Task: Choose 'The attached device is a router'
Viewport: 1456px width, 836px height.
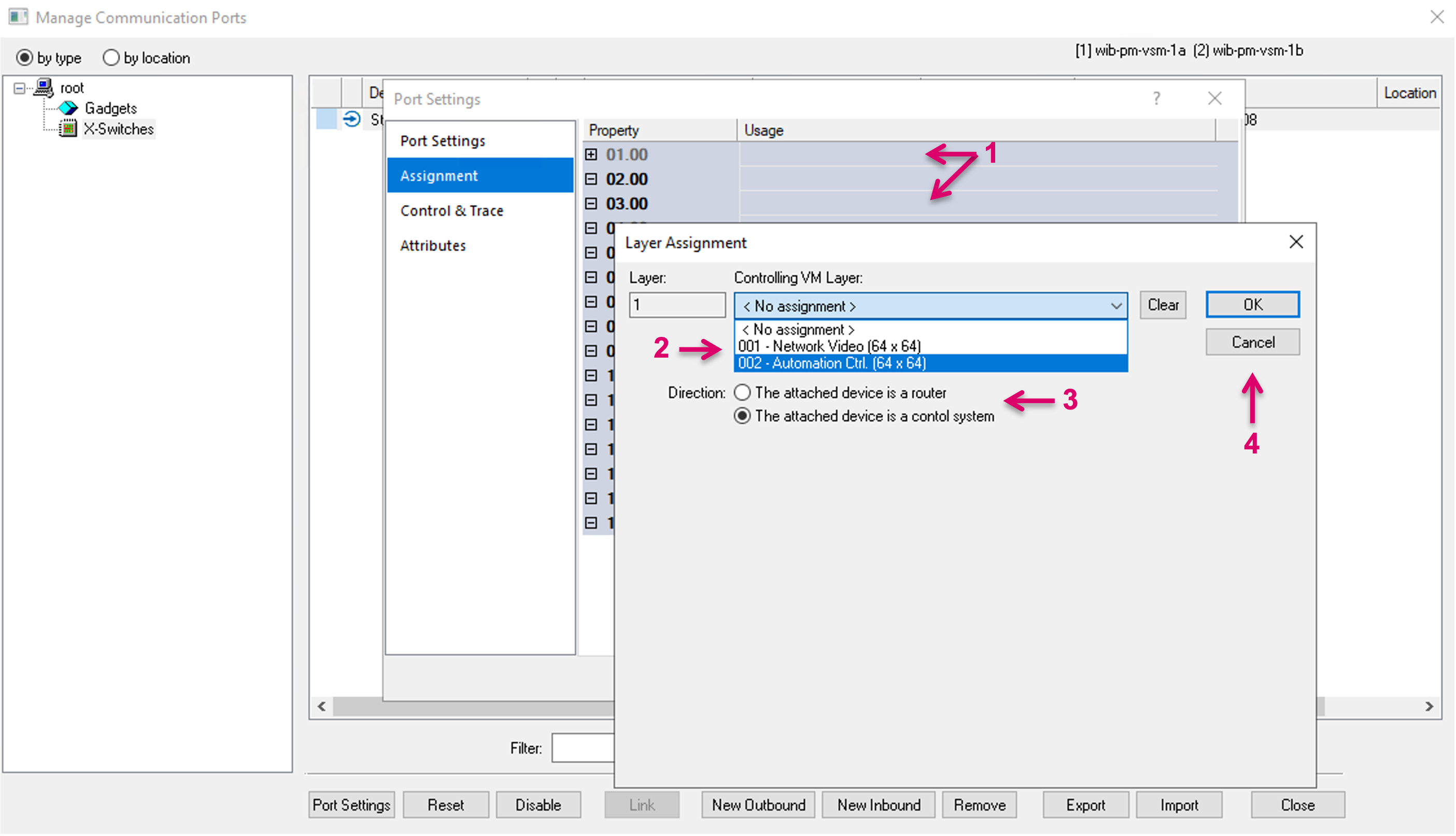Action: tap(742, 393)
